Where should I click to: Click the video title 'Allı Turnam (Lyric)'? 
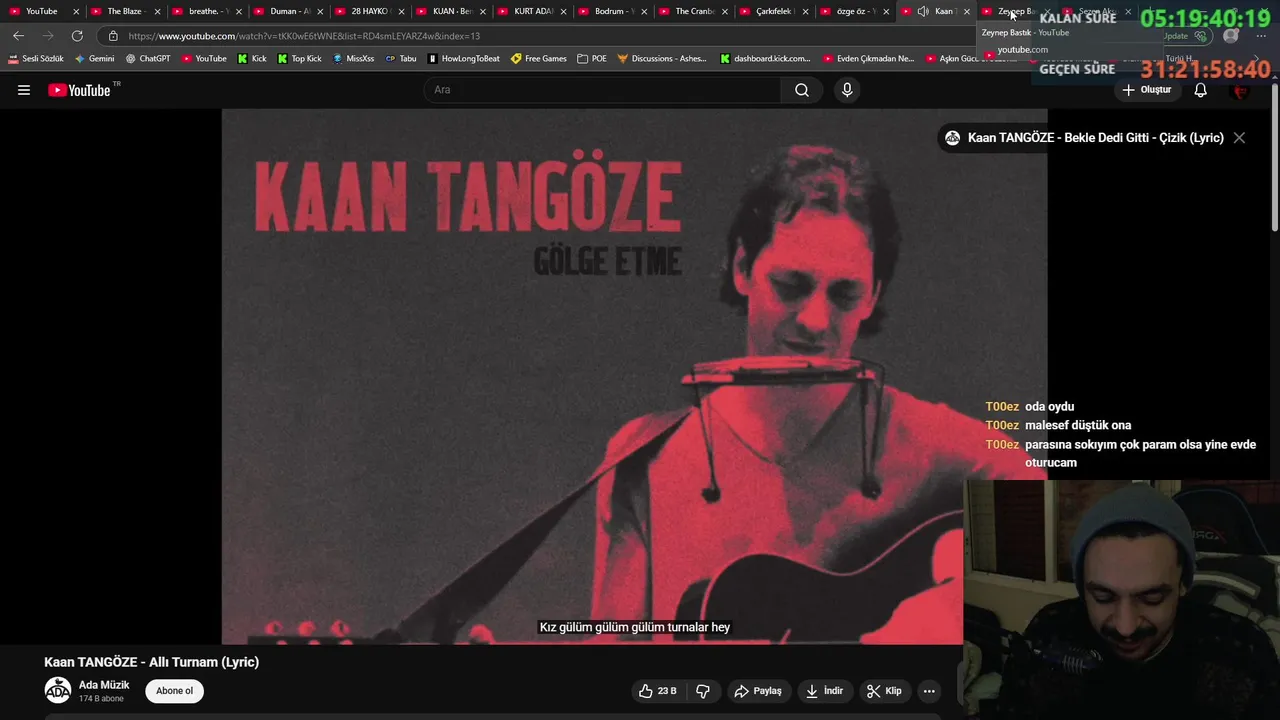click(x=151, y=662)
